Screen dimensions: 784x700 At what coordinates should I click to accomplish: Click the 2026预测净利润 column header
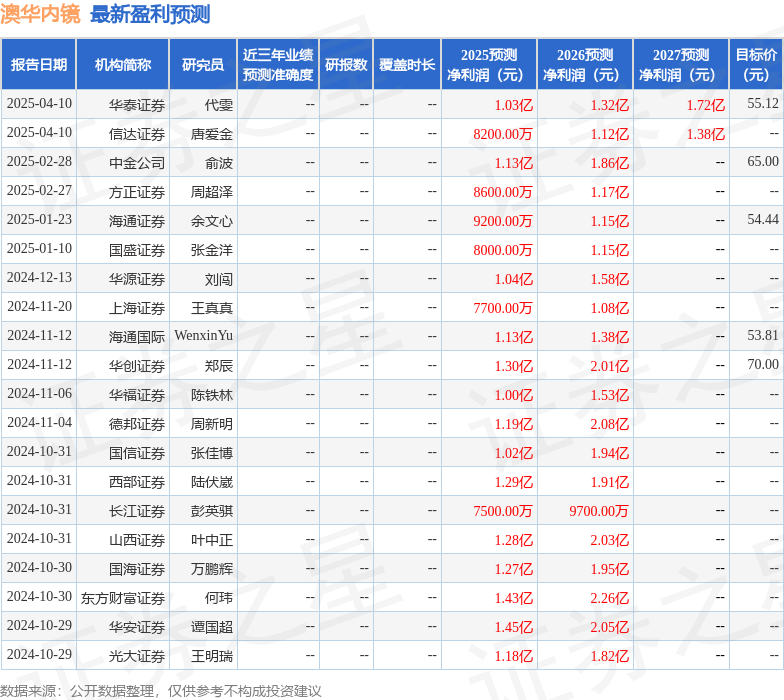(x=585, y=65)
